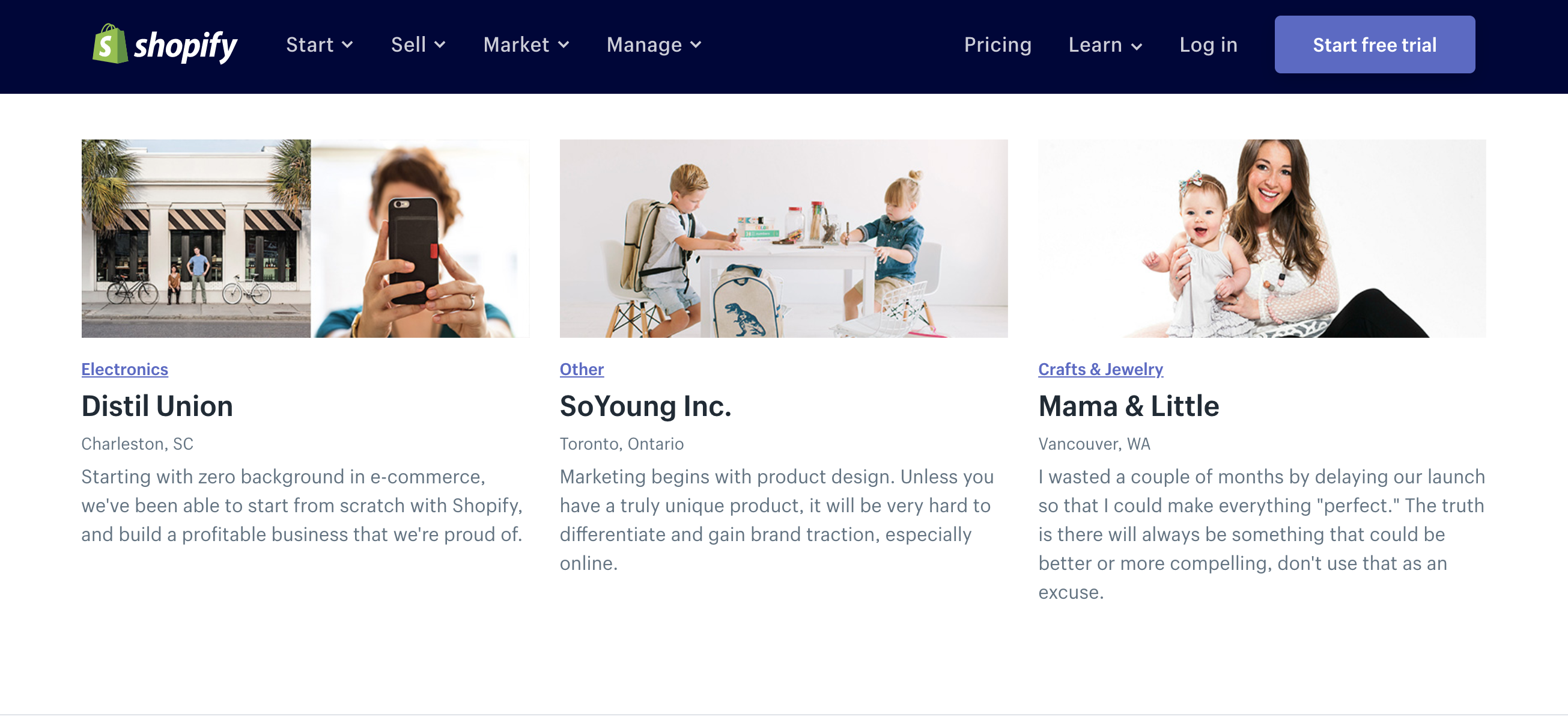
Task: Click the Toronto, Ontario location text
Action: [x=621, y=444]
